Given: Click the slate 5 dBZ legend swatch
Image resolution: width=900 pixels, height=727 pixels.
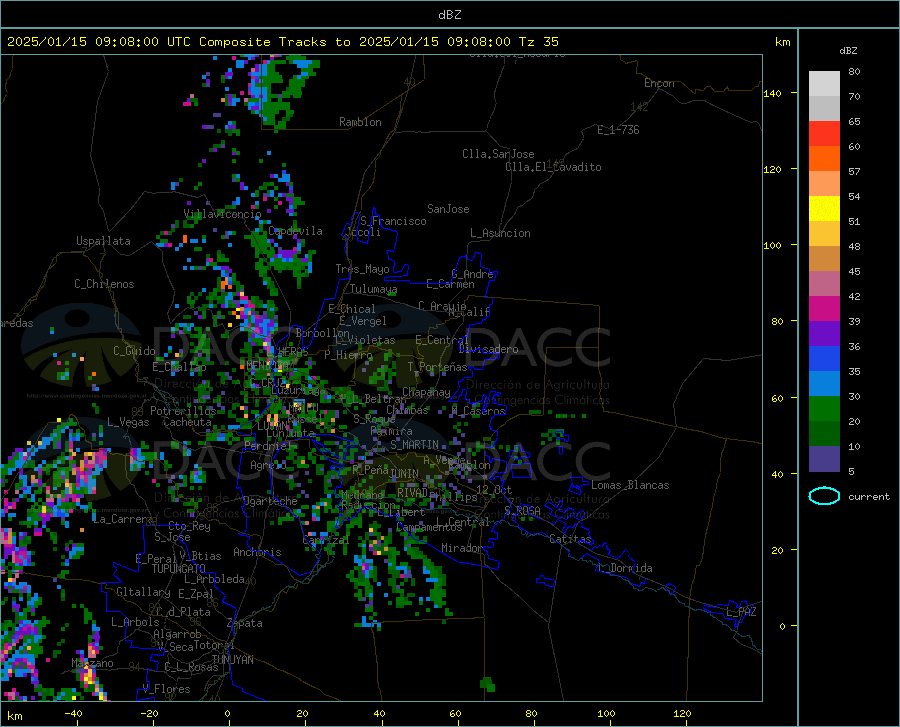Looking at the screenshot, I should [824, 459].
